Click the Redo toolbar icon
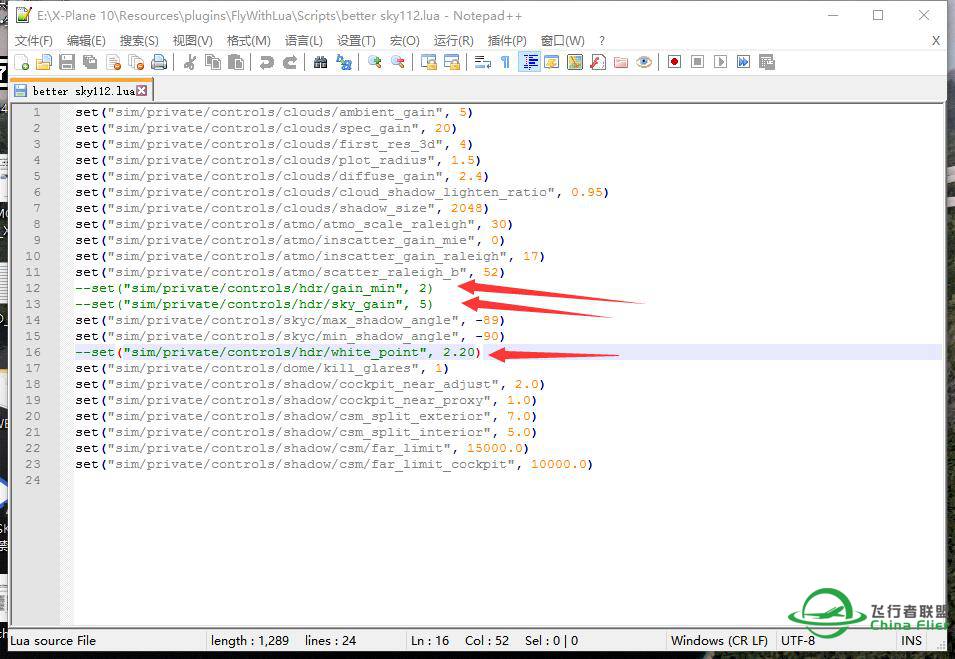This screenshot has height=659, width=955. pyautogui.click(x=290, y=62)
